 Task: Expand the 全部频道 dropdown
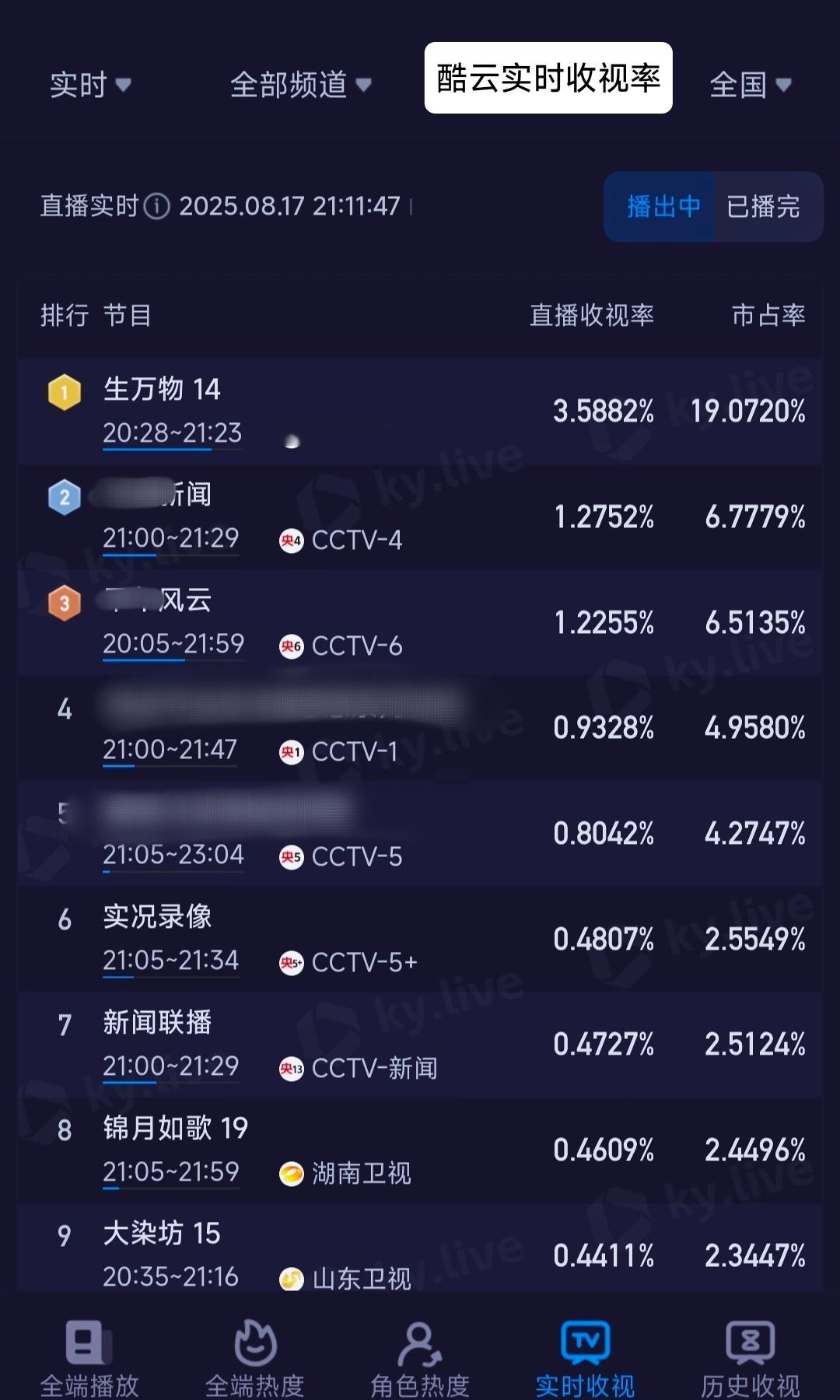click(x=300, y=85)
